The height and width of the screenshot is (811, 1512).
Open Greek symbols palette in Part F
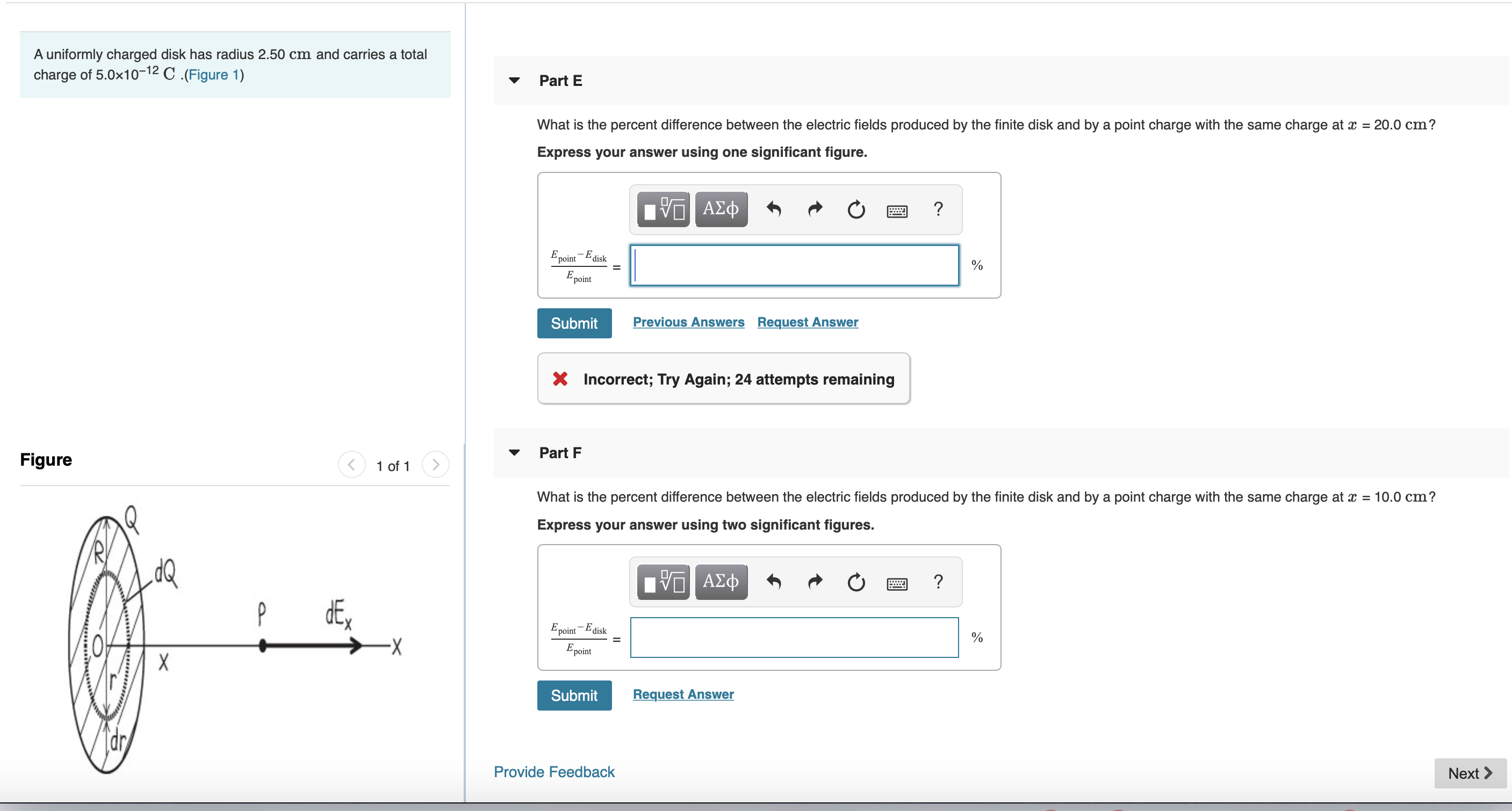[x=721, y=582]
